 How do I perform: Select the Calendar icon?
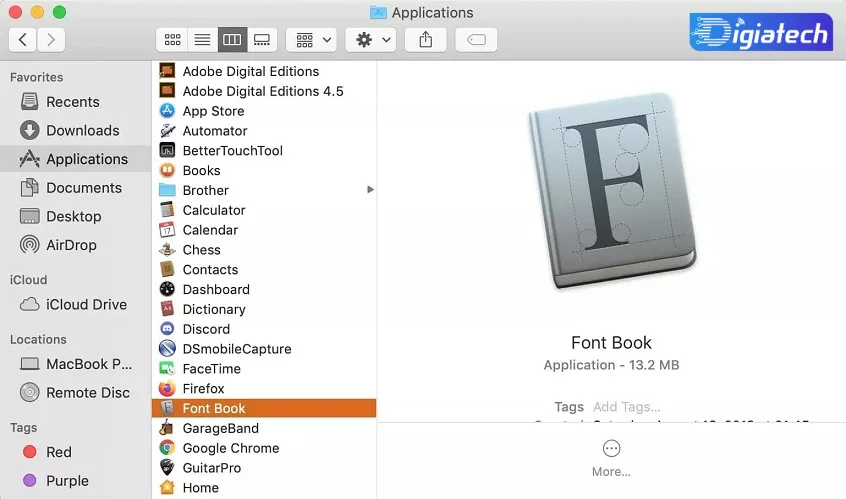(167, 230)
